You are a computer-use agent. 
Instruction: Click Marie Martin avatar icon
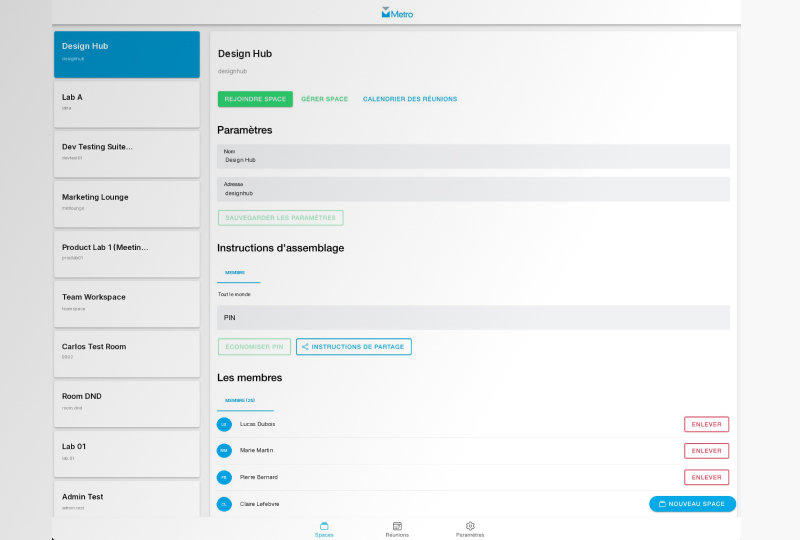[x=224, y=451]
